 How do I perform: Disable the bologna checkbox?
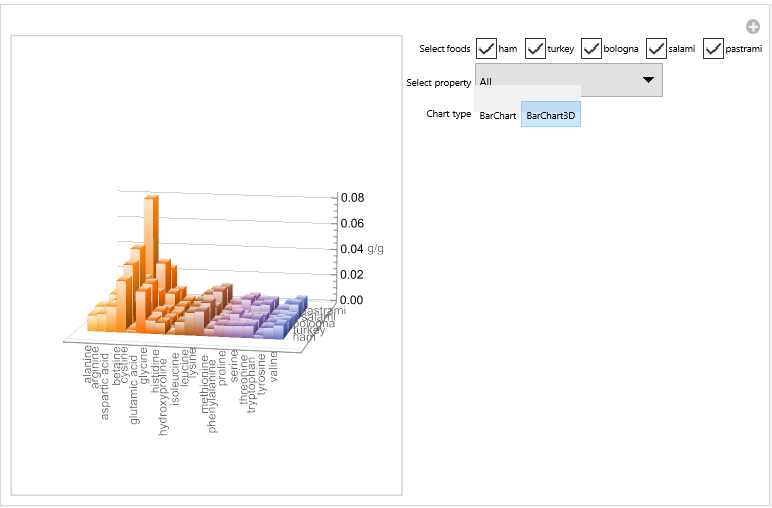[591, 49]
